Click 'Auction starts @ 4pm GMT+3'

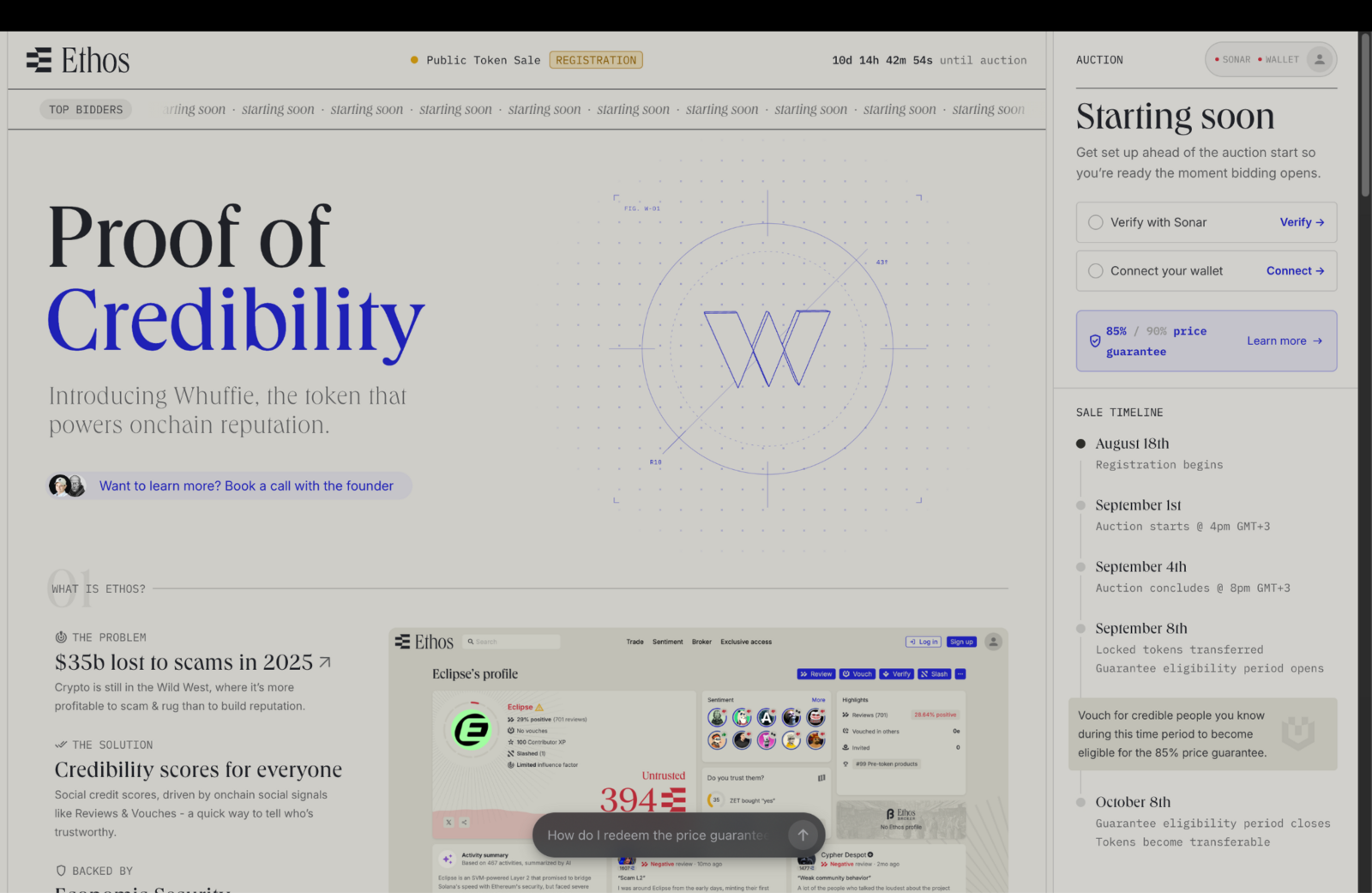coord(1182,527)
